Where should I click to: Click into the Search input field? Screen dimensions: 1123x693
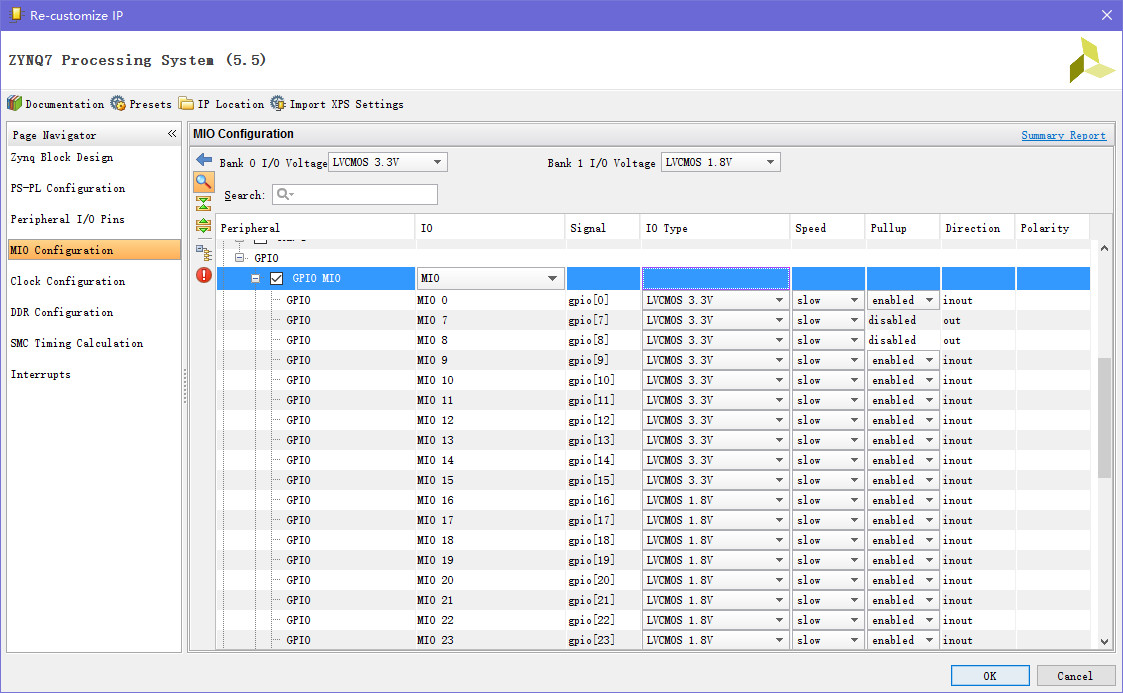[355, 195]
